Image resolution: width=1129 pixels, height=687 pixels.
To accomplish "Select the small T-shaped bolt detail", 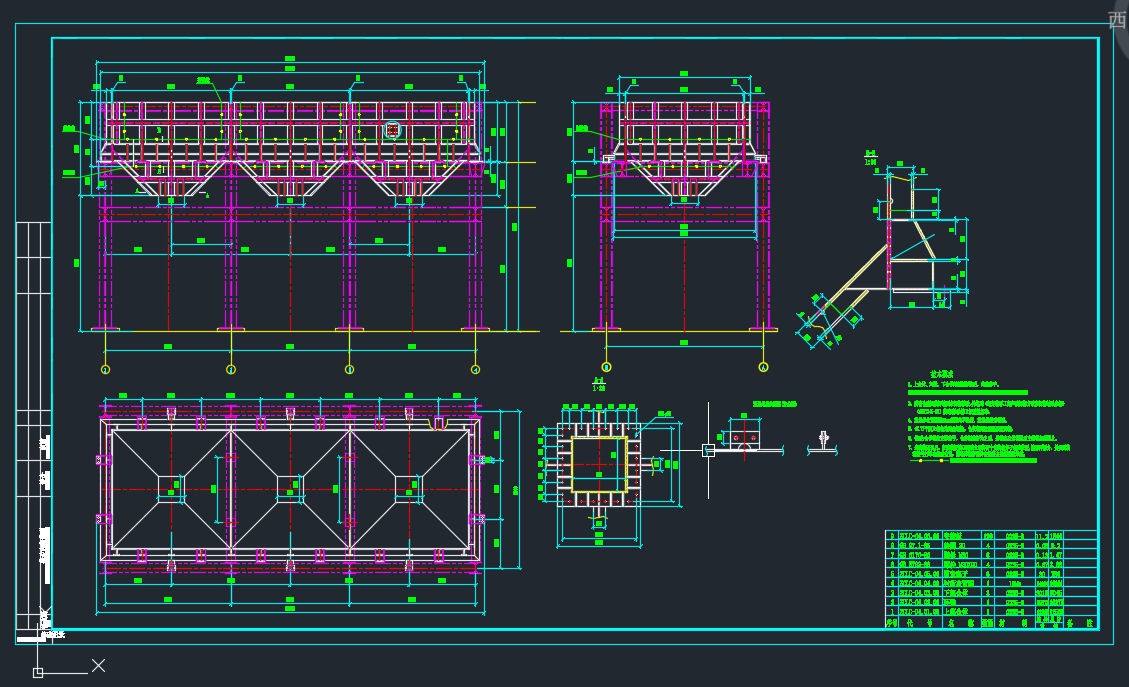I will 824,441.
